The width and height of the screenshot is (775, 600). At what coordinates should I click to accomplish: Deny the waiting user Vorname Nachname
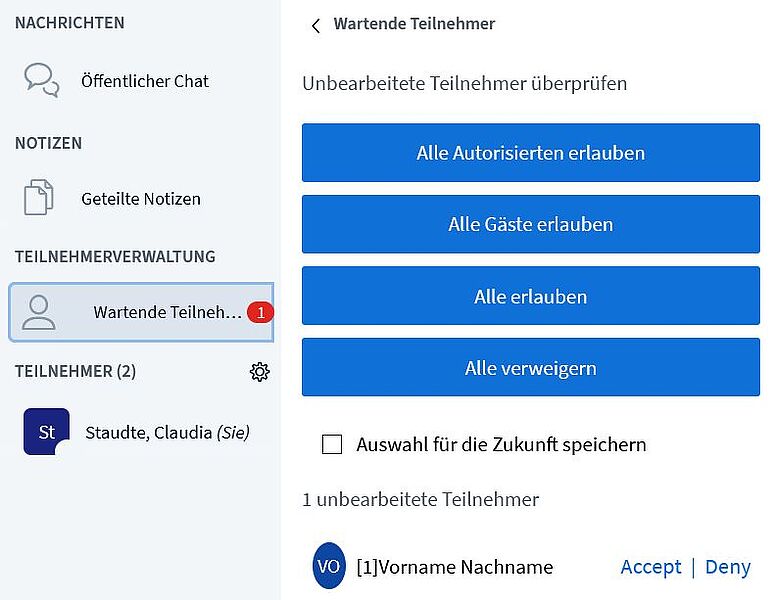[x=728, y=567]
